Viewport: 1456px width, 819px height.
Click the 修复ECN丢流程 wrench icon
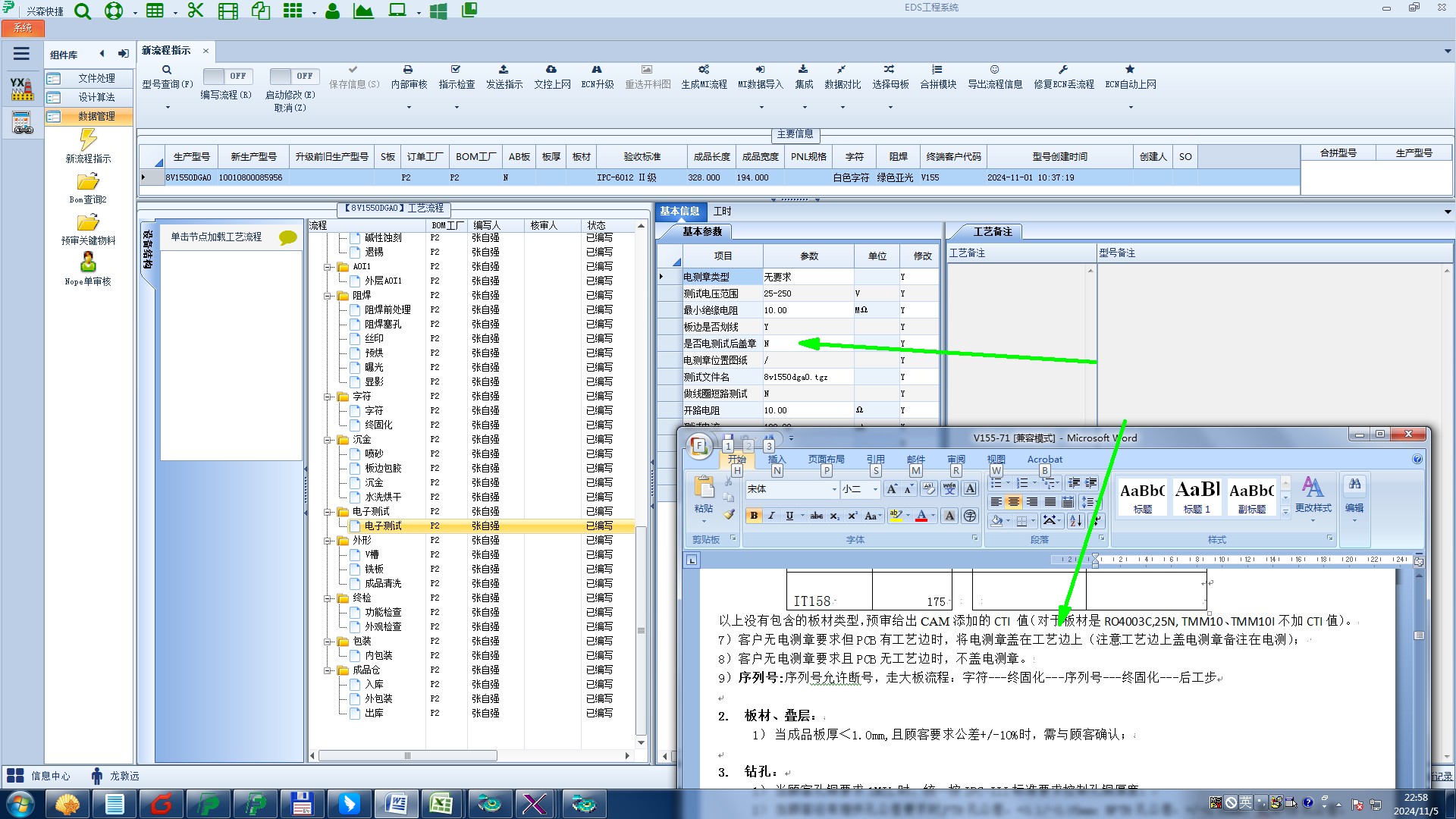(x=1063, y=69)
